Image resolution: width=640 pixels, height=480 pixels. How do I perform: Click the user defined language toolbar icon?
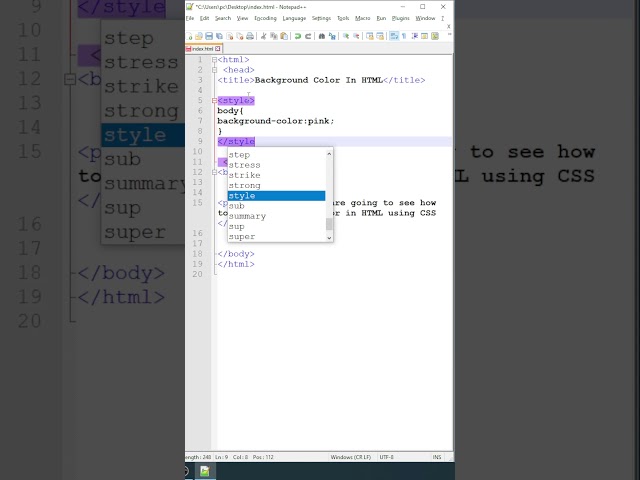tap(424, 36)
